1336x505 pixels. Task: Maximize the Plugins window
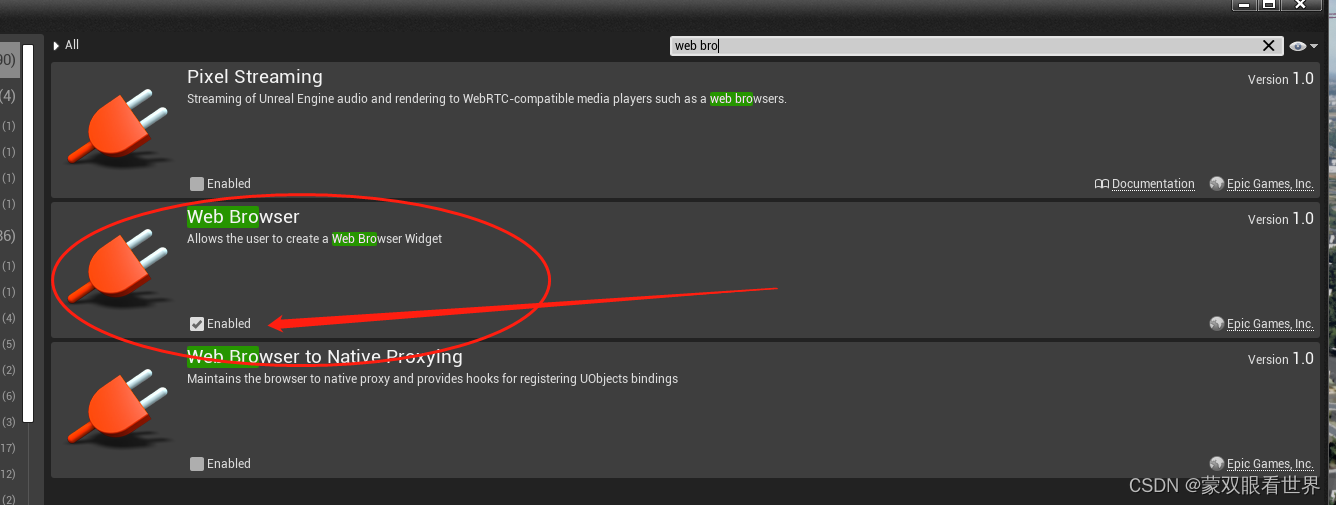pos(1269,5)
